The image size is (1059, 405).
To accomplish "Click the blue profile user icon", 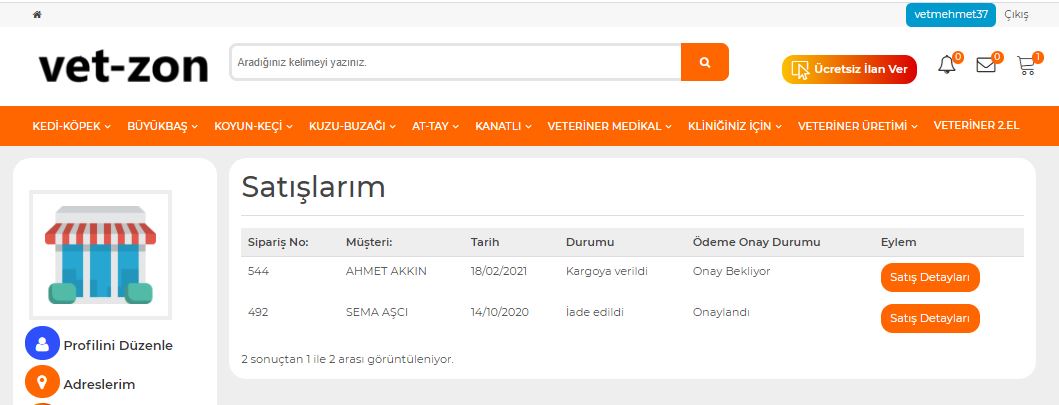I will (x=42, y=344).
